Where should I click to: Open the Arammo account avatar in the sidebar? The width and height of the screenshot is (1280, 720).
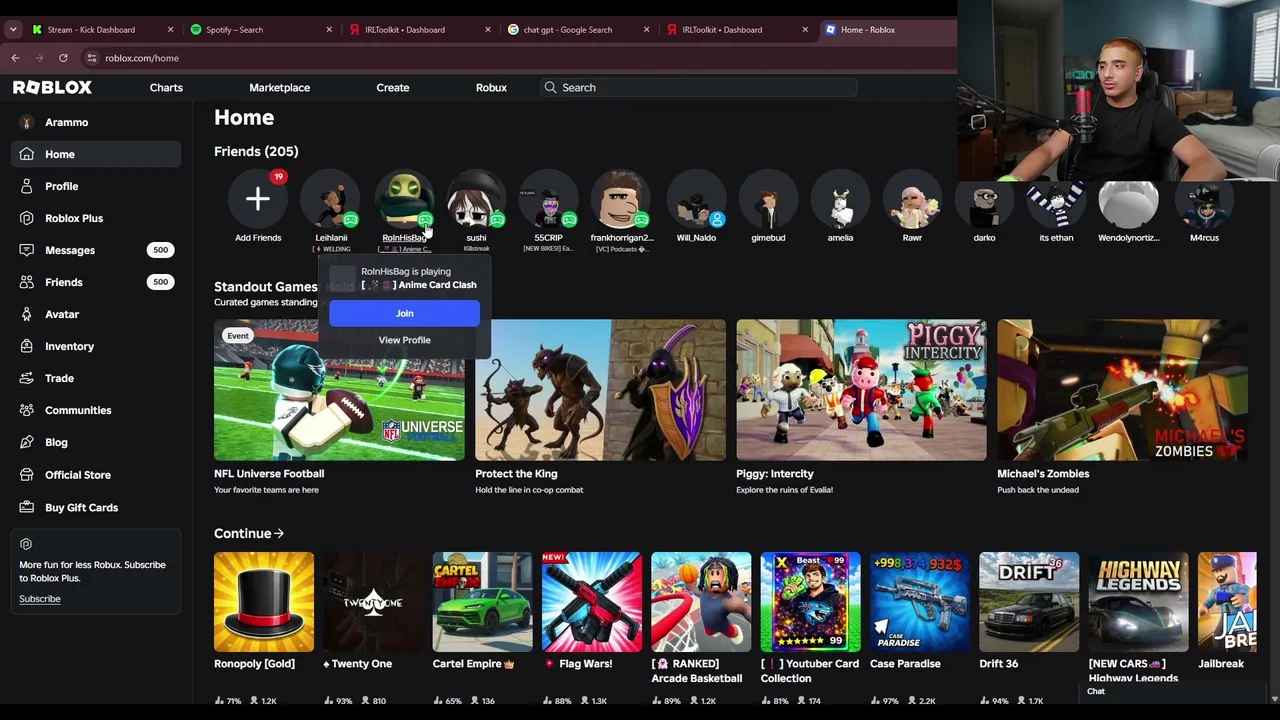26,122
